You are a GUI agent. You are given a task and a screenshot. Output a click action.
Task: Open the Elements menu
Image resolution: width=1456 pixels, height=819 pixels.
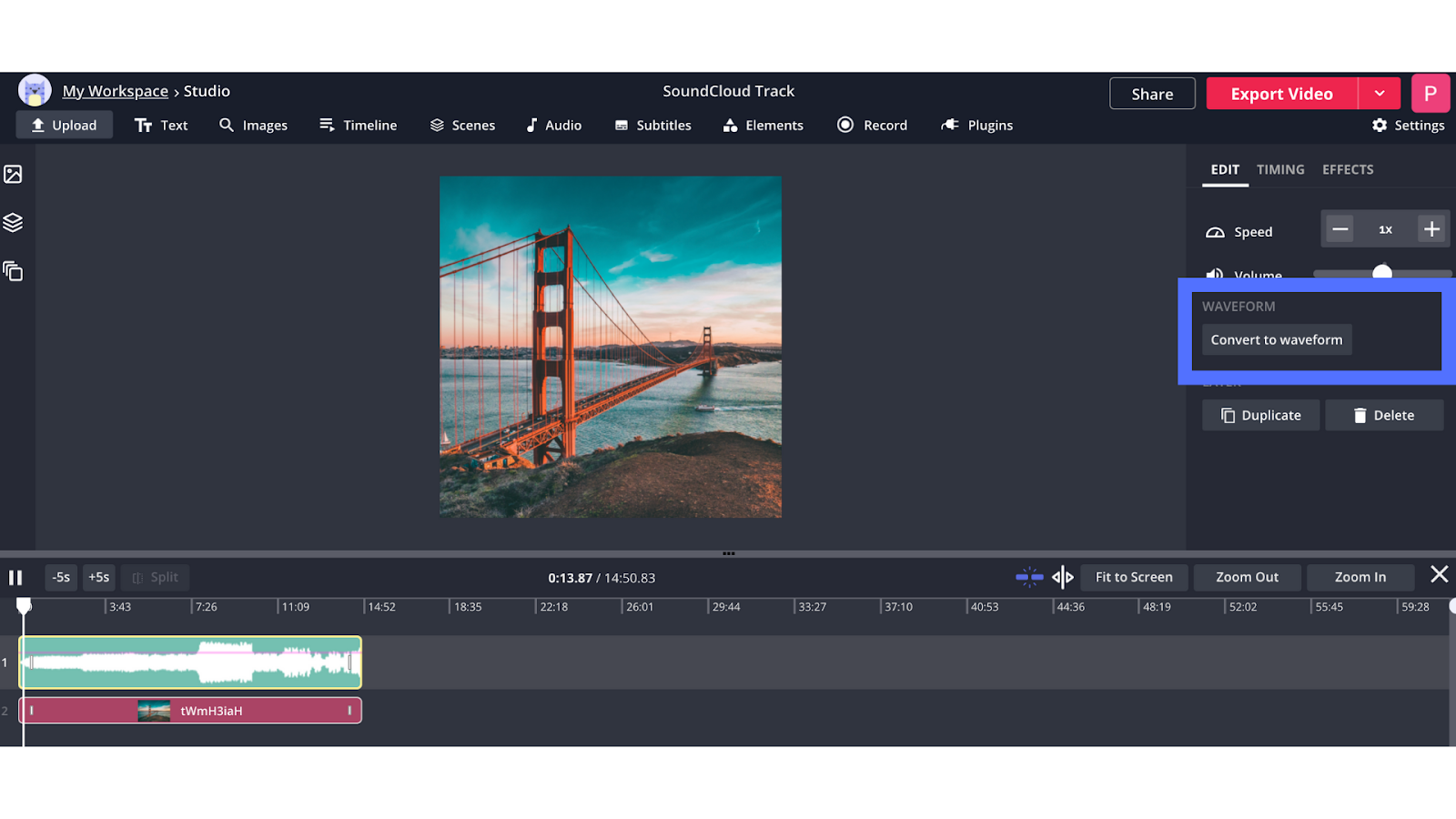click(x=763, y=125)
